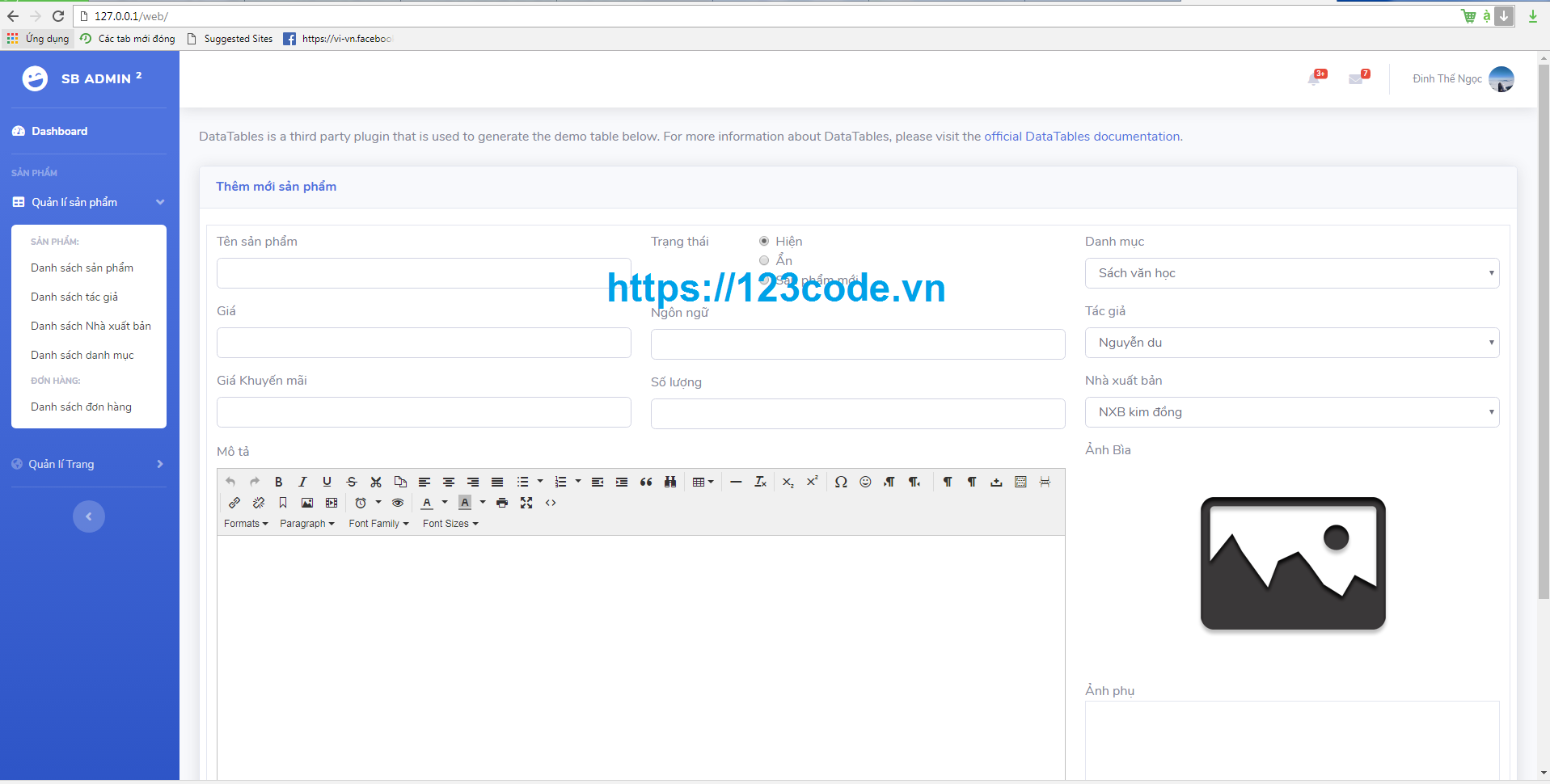Screen dimensions: 1550x784
Task: Select the Hiện radio button for Trạng thái
Action: click(763, 241)
